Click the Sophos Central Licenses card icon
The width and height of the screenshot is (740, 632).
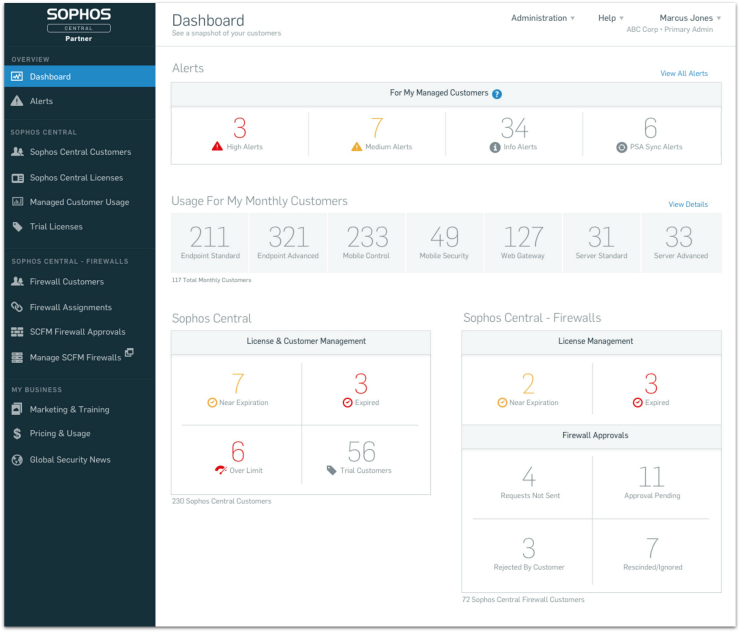click(17, 178)
